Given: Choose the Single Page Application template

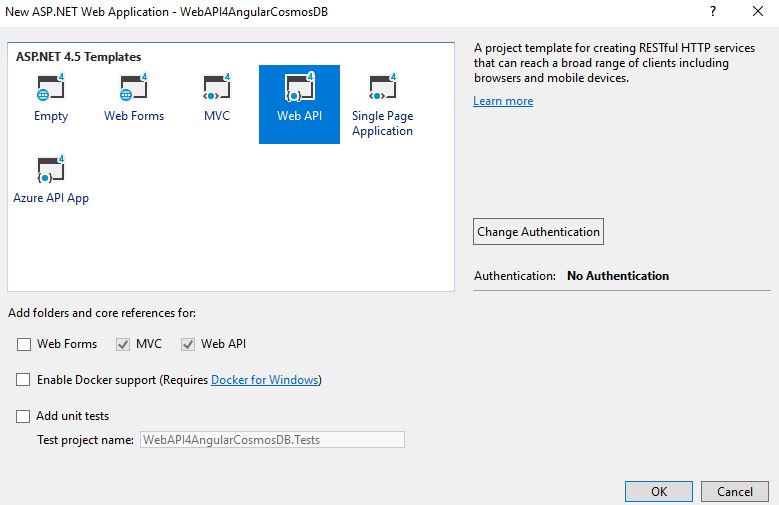Looking at the screenshot, I should click(382, 104).
